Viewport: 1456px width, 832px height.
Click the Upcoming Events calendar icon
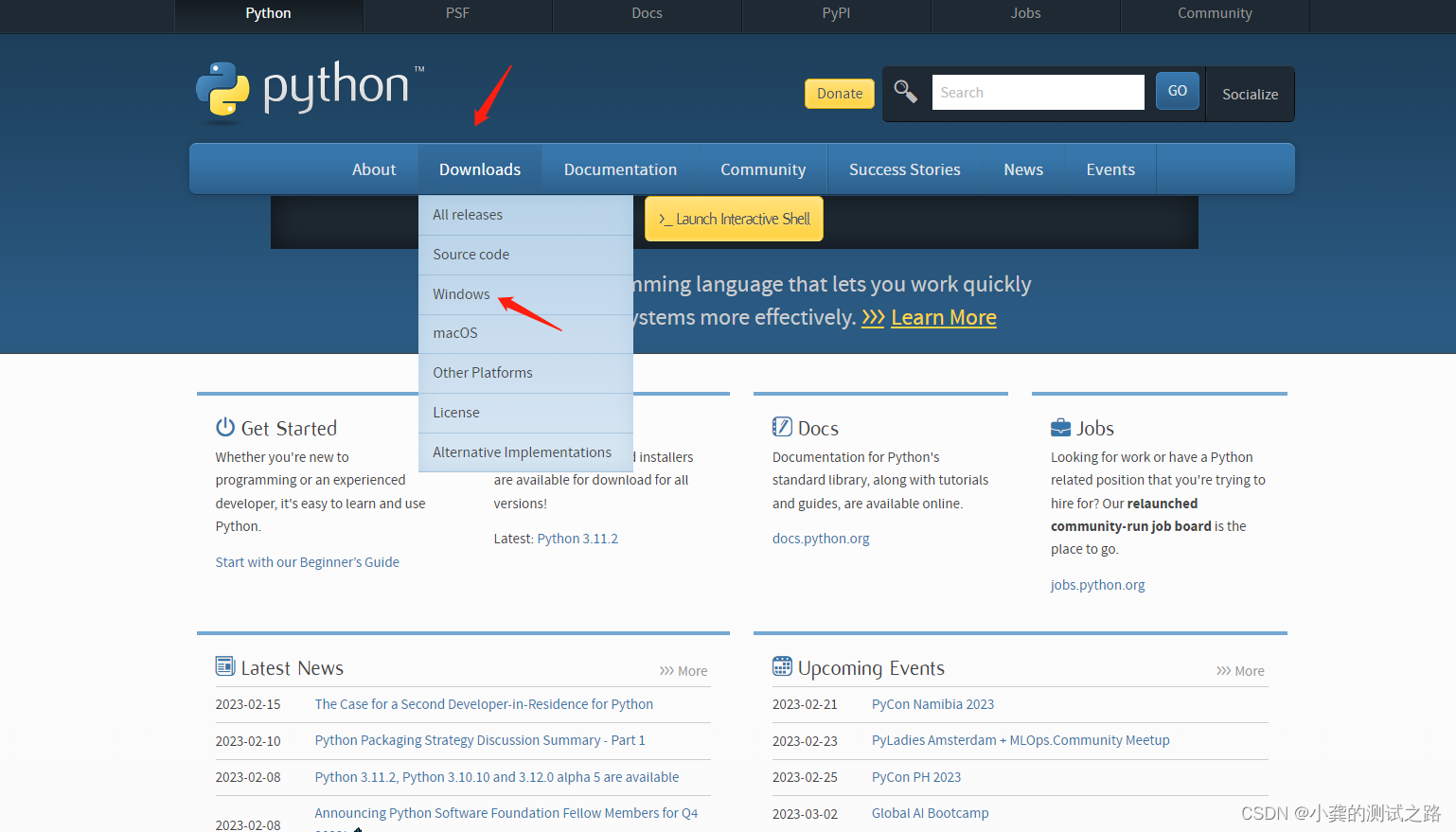782,666
